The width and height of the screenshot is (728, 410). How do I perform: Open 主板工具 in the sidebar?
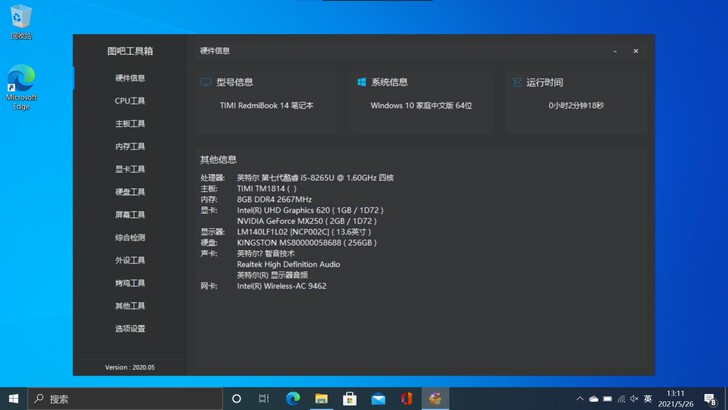(x=130, y=124)
